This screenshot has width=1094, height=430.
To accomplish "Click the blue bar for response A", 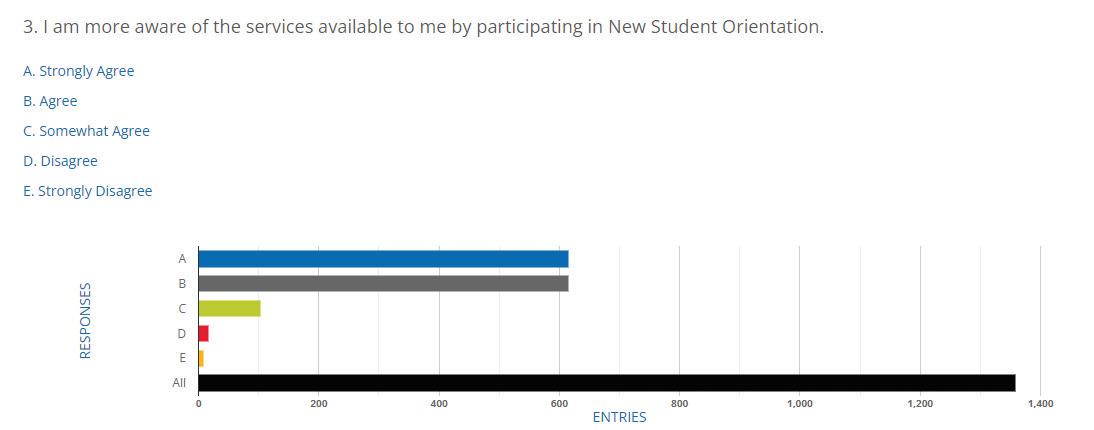I will coord(383,259).
